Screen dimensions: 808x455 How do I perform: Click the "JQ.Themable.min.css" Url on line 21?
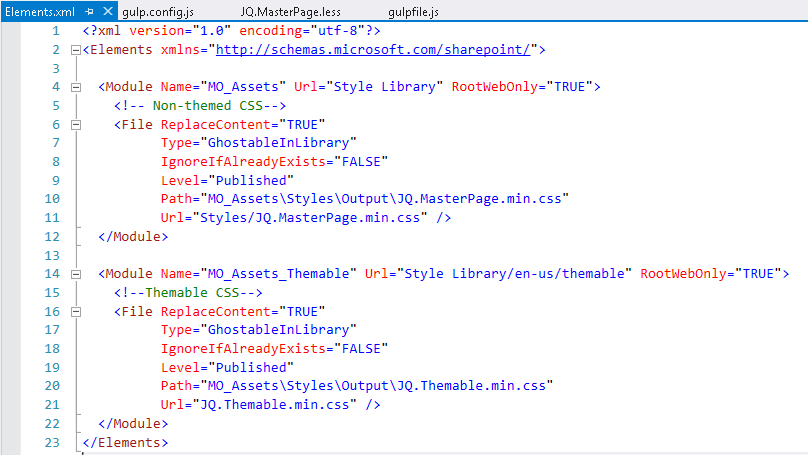tap(274, 405)
